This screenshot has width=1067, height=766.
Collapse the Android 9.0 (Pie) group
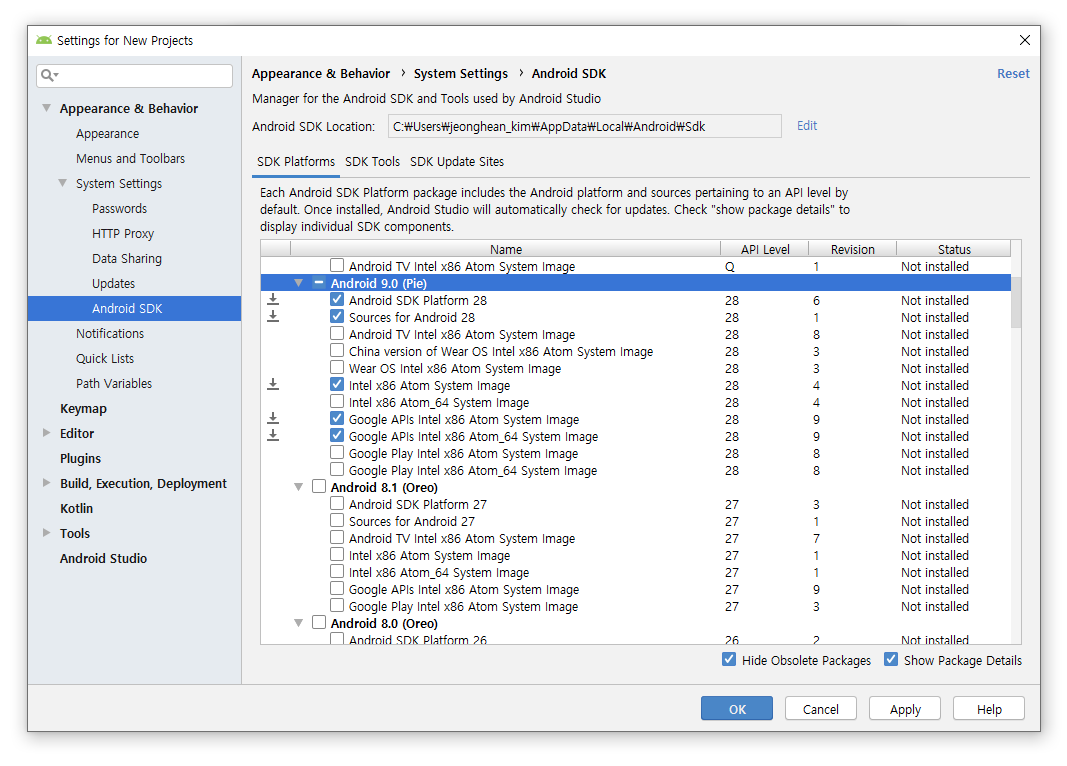(298, 283)
